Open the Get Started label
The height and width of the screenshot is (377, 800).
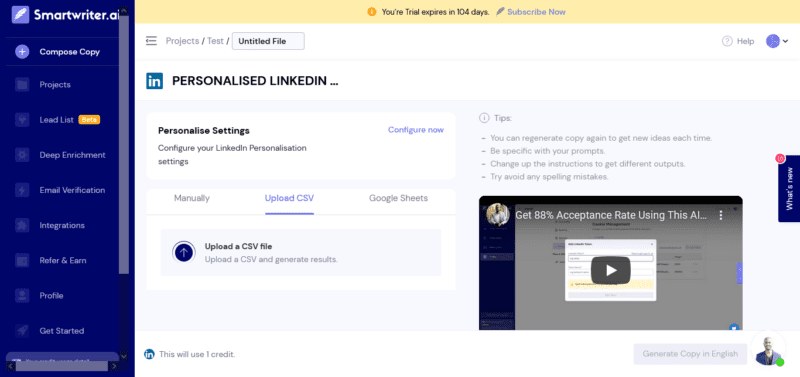pos(62,331)
